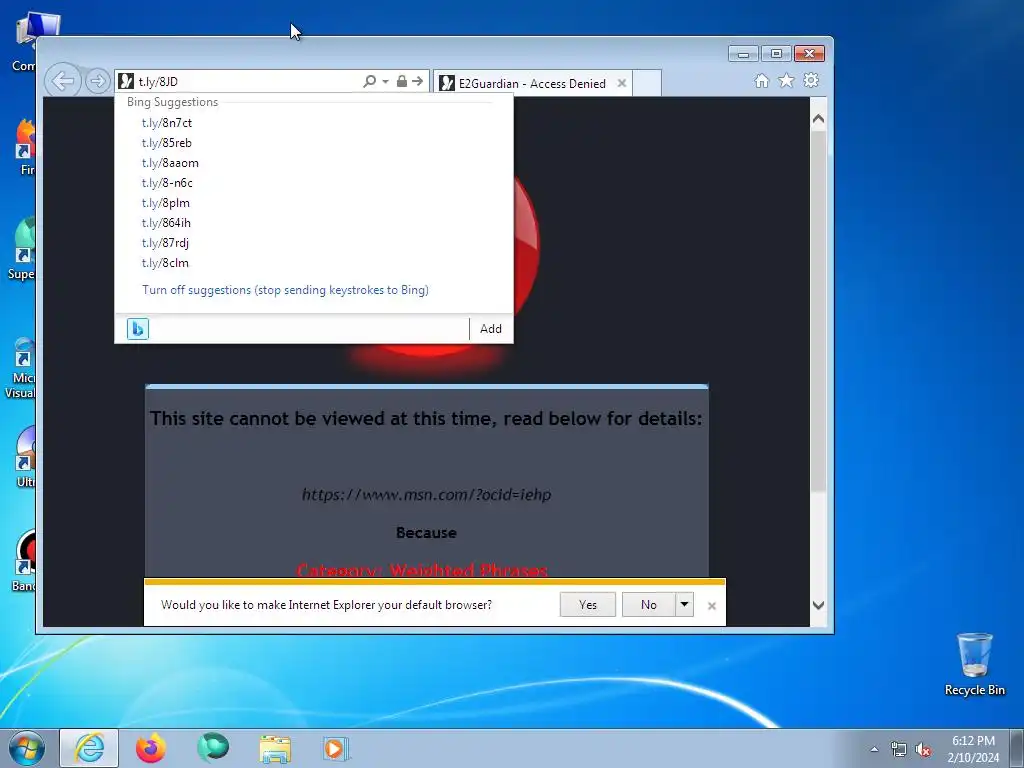Click the network tray icon
The width and height of the screenshot is (1024, 768).
point(899,749)
